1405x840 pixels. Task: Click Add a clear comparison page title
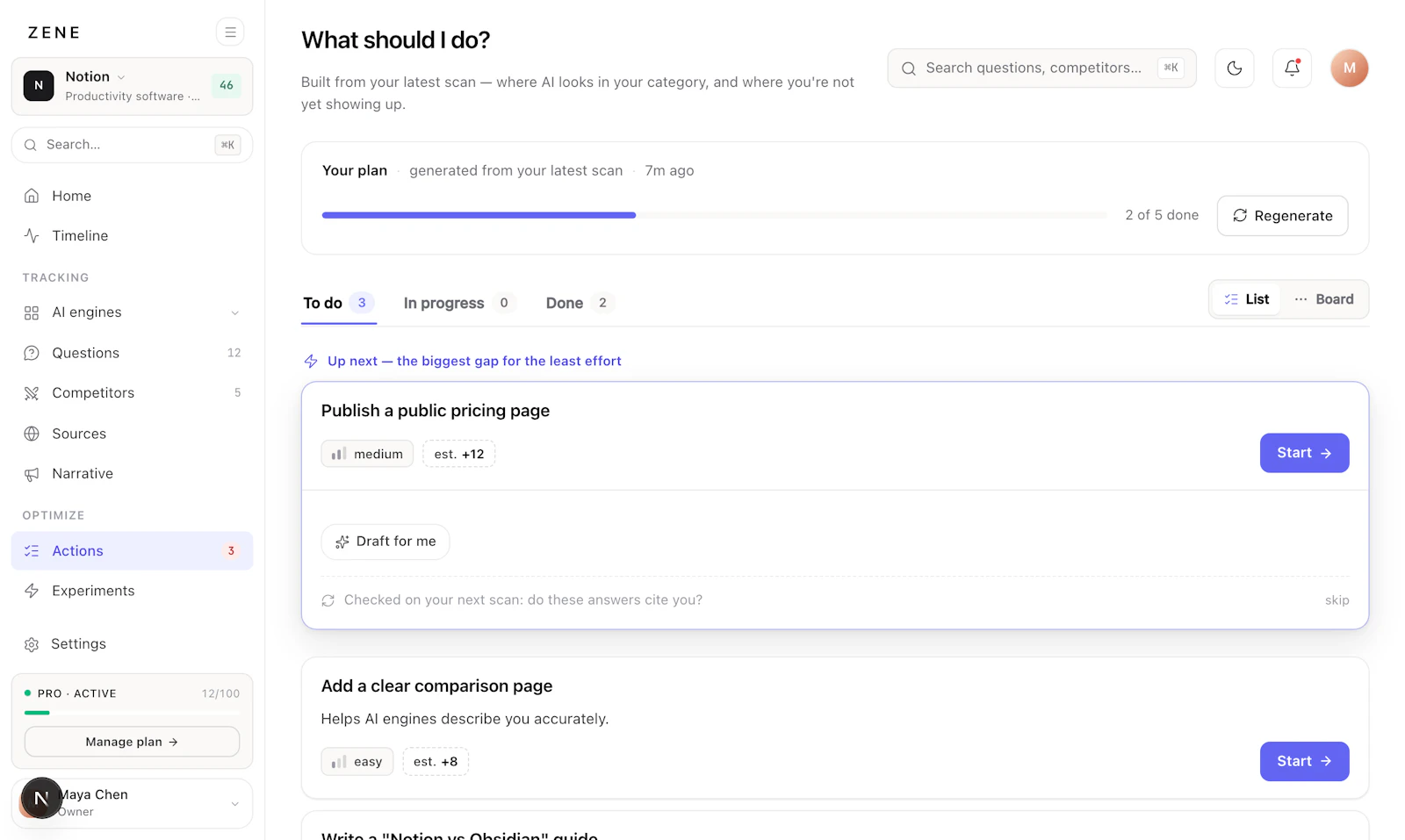coord(437,686)
